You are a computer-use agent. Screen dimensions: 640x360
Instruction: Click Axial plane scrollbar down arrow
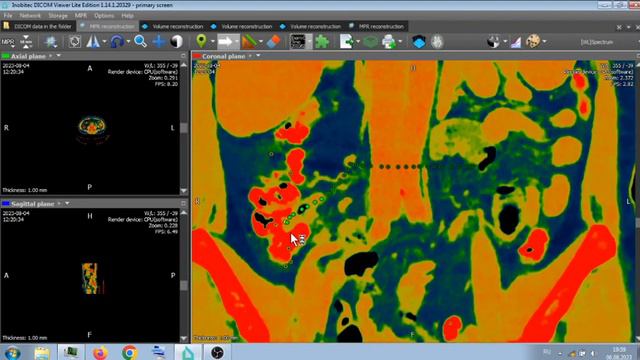click(184, 191)
